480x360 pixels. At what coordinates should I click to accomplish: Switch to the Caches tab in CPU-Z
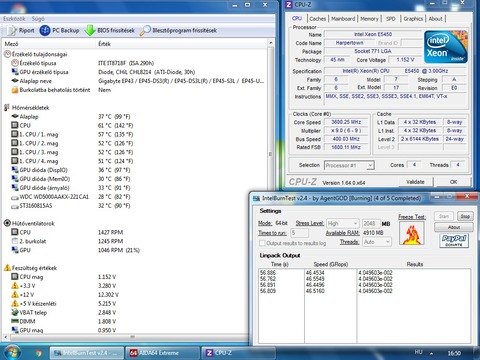tap(317, 19)
